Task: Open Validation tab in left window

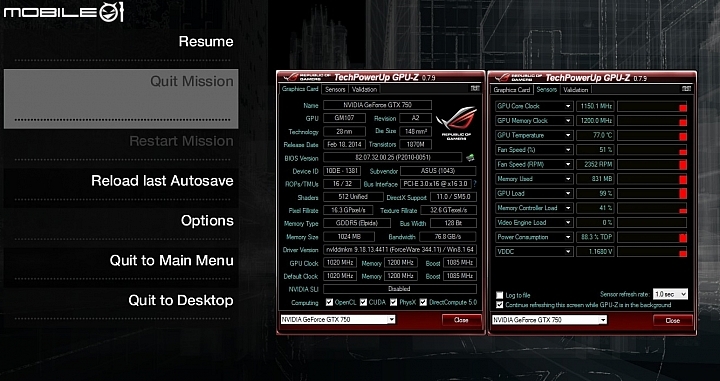Action: tap(364, 90)
